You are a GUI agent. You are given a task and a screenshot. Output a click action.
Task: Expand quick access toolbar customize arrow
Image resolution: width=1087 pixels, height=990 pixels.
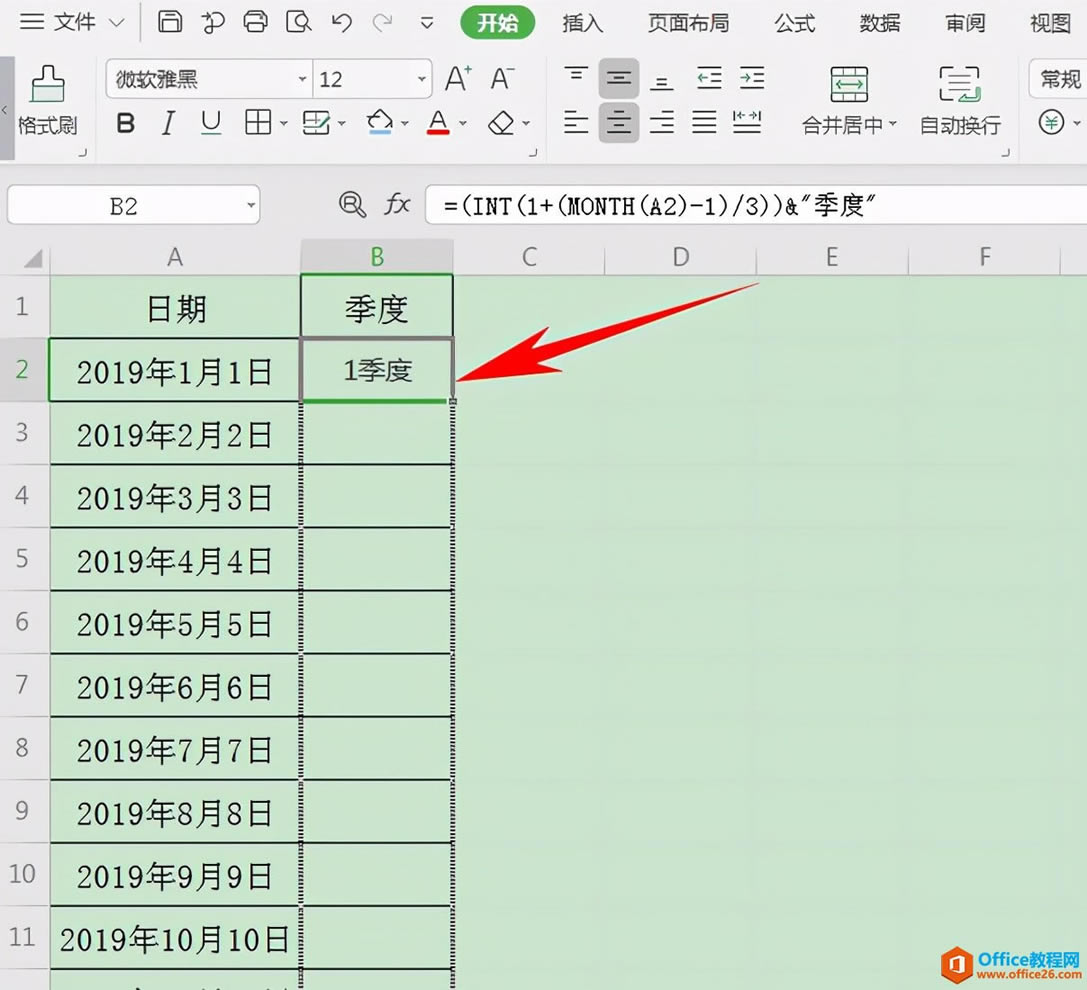(427, 24)
